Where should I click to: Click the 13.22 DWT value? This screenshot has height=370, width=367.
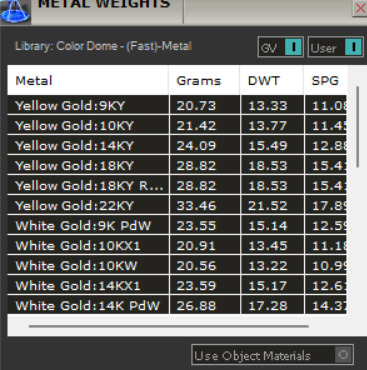tap(268, 266)
